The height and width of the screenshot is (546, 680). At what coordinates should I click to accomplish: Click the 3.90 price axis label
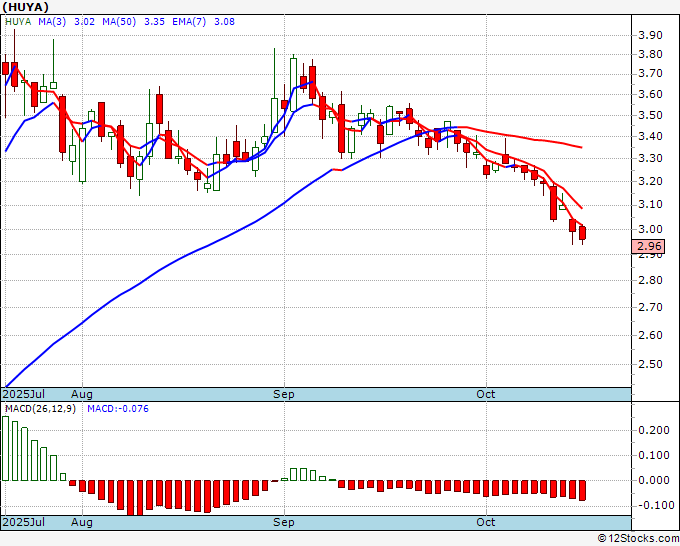tap(650, 35)
